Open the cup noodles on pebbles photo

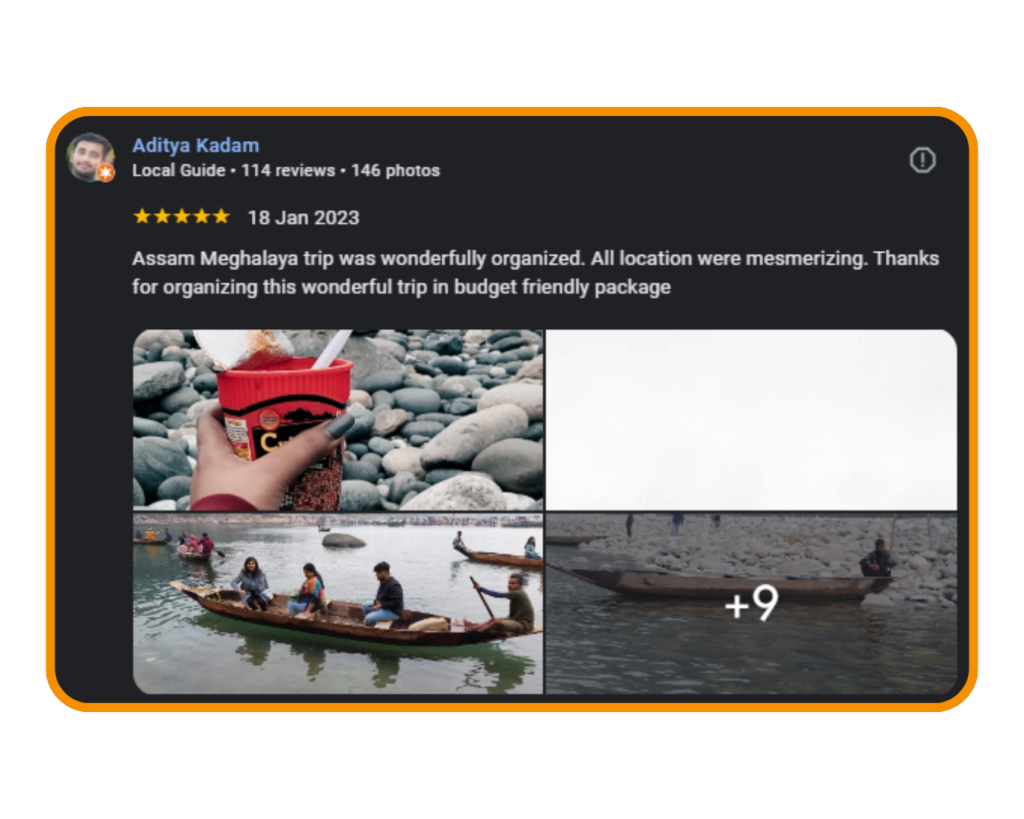click(338, 419)
